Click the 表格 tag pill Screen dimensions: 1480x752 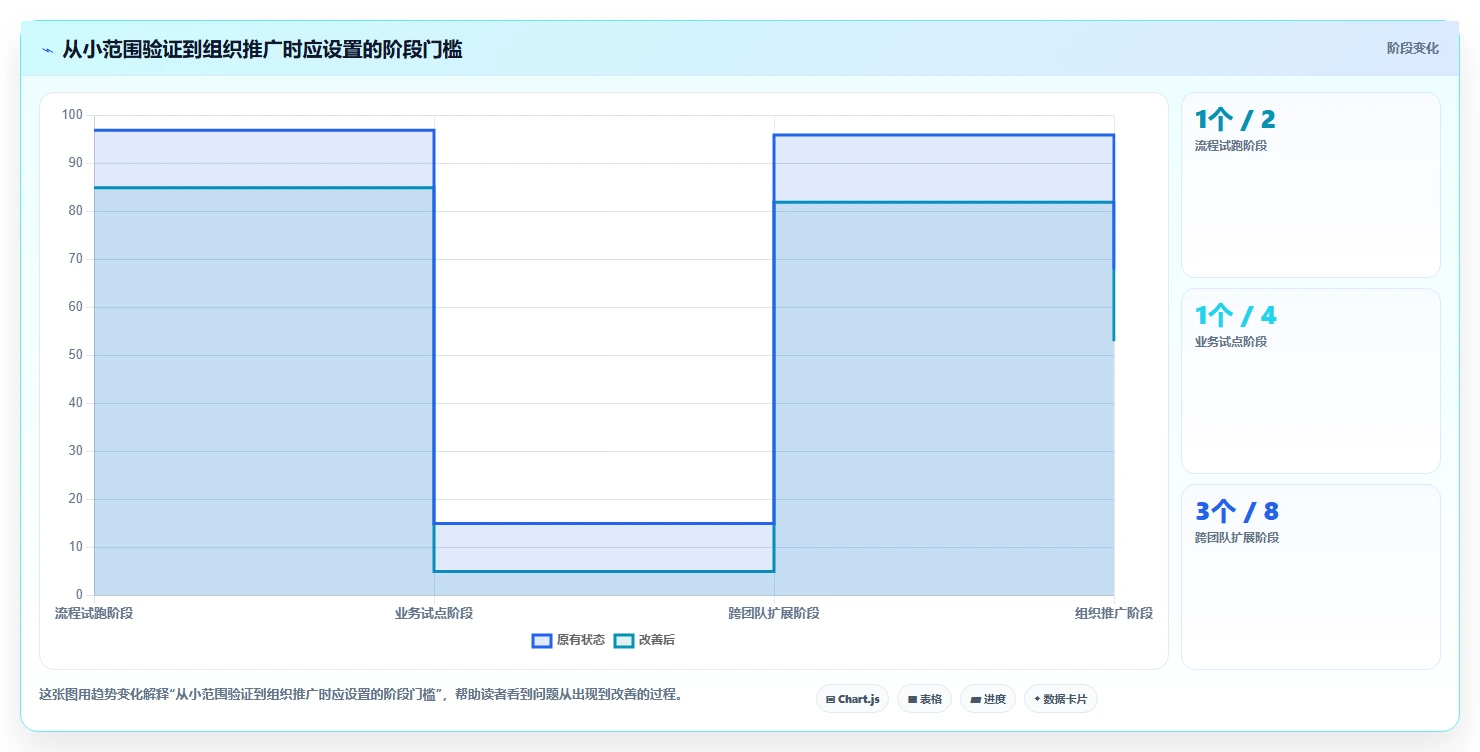pyautogui.click(x=924, y=699)
